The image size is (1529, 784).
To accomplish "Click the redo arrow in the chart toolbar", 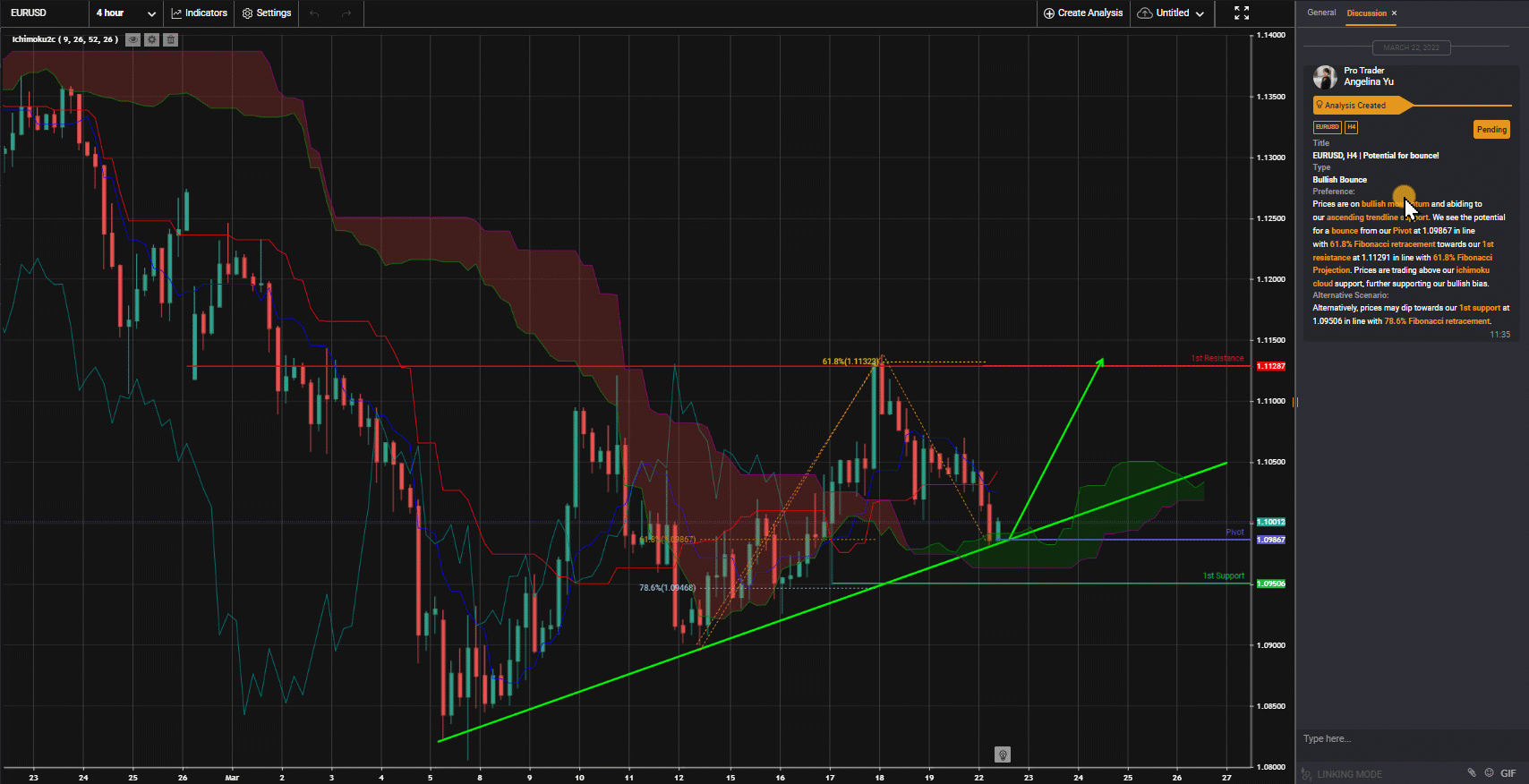I will pos(346,13).
